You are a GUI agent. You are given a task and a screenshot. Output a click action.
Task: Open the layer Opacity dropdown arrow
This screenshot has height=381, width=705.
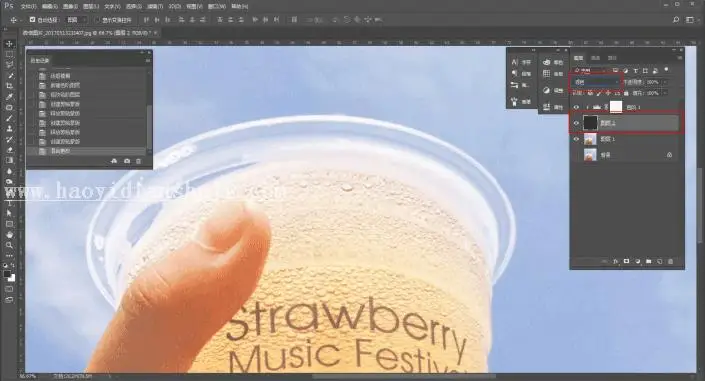click(x=665, y=82)
